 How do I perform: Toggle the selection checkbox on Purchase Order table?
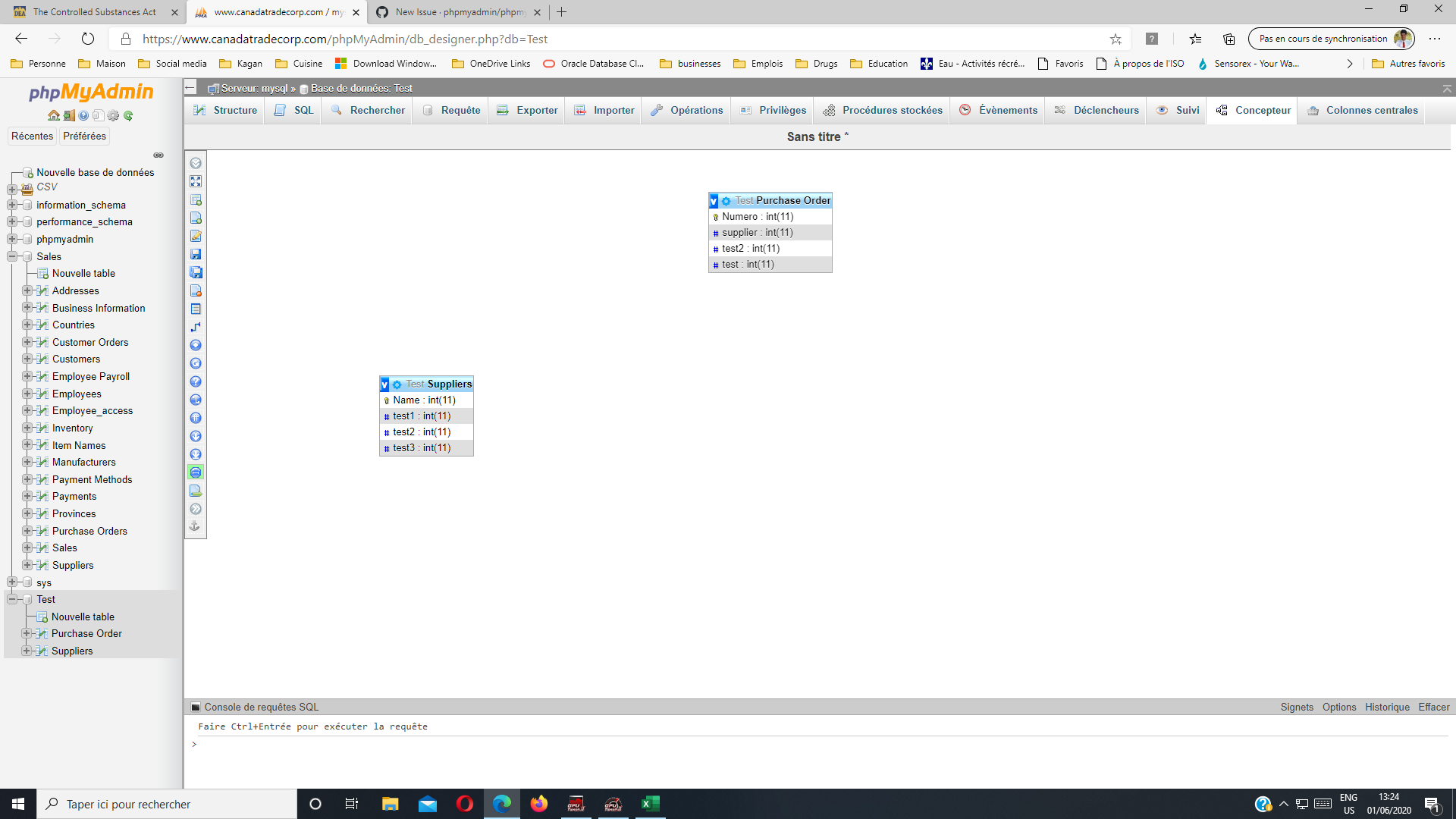[713, 200]
